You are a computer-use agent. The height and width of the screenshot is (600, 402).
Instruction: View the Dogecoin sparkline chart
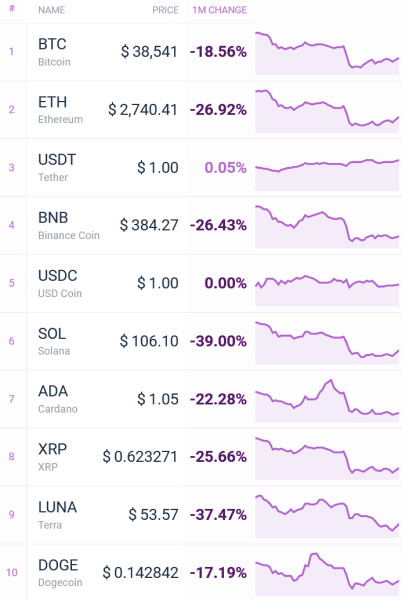[x=327, y=574]
